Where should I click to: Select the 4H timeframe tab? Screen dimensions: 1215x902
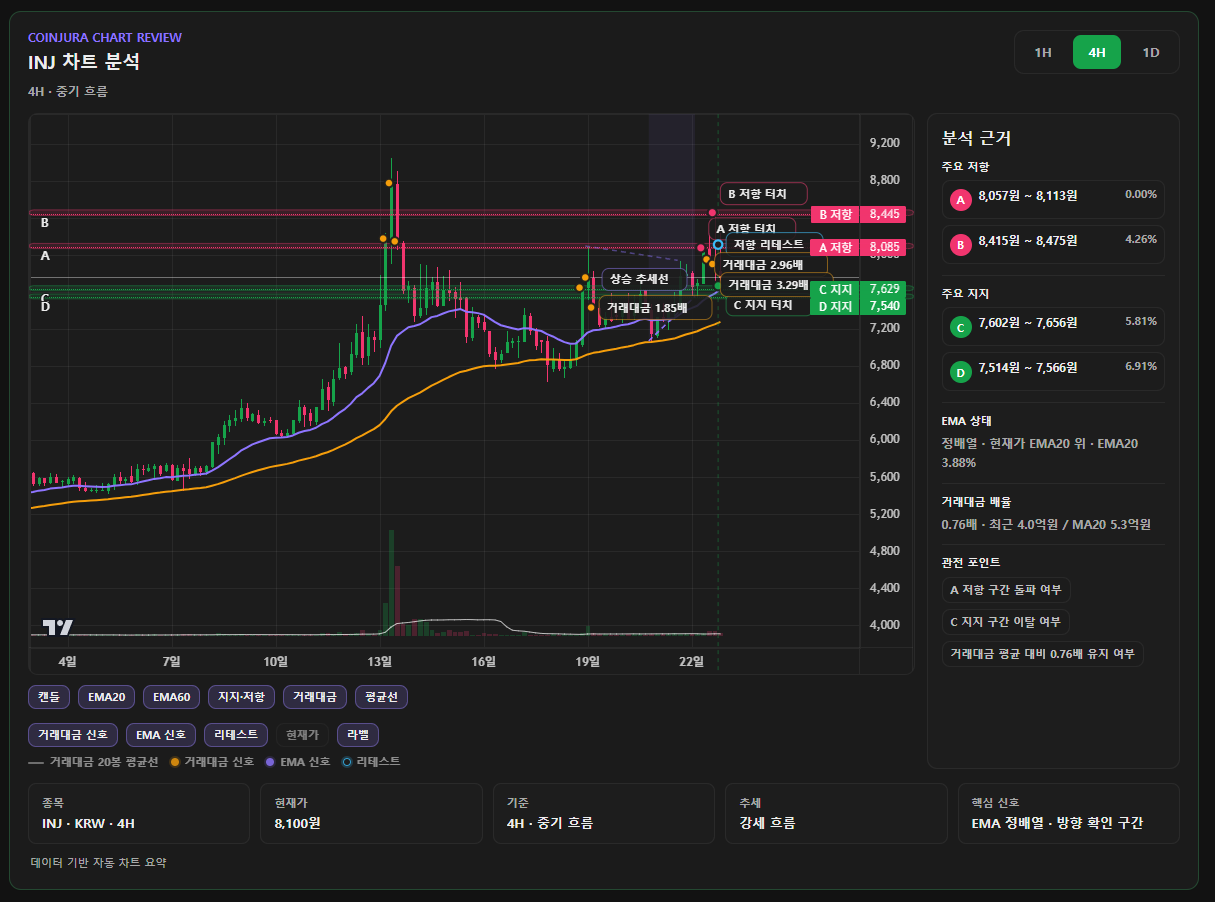[1097, 52]
